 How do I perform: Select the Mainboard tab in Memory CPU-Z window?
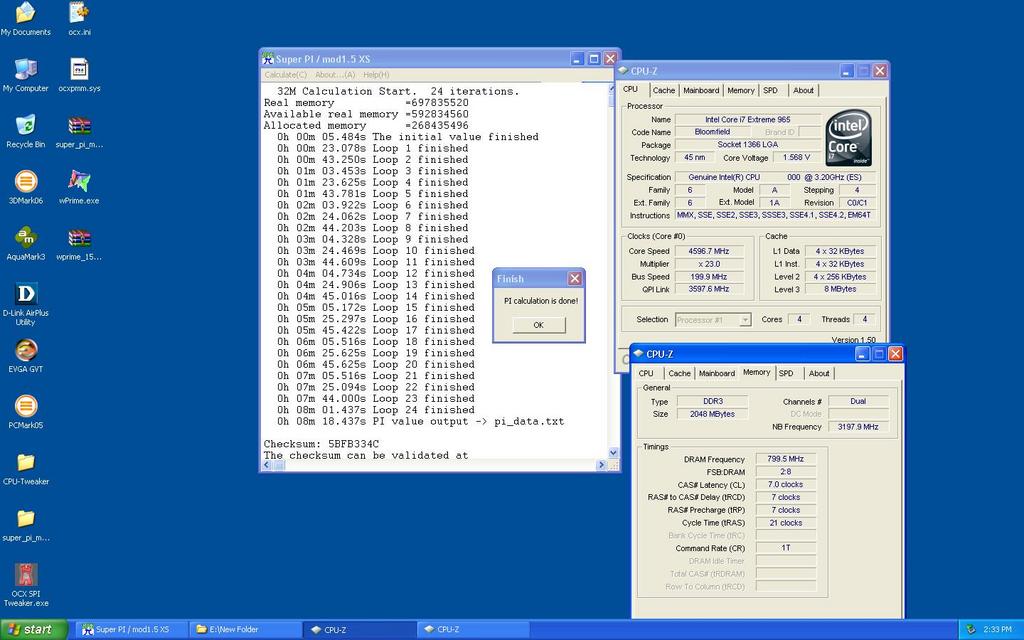tap(717, 374)
